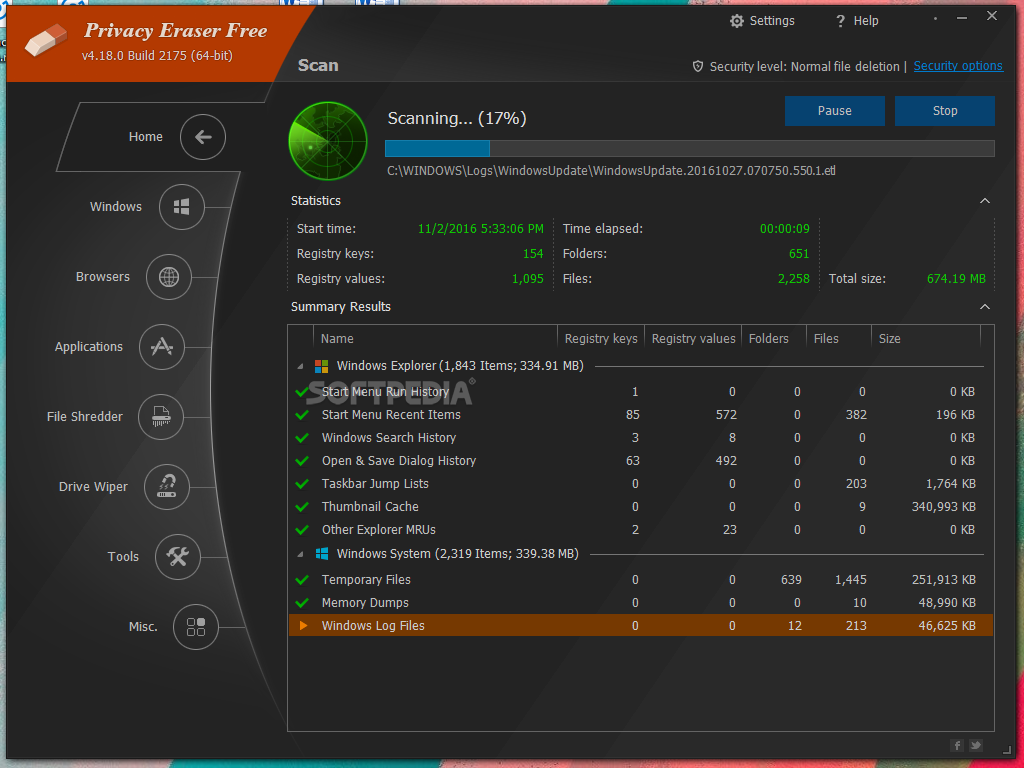Pause the running scan
The image size is (1024, 768).
click(x=835, y=111)
